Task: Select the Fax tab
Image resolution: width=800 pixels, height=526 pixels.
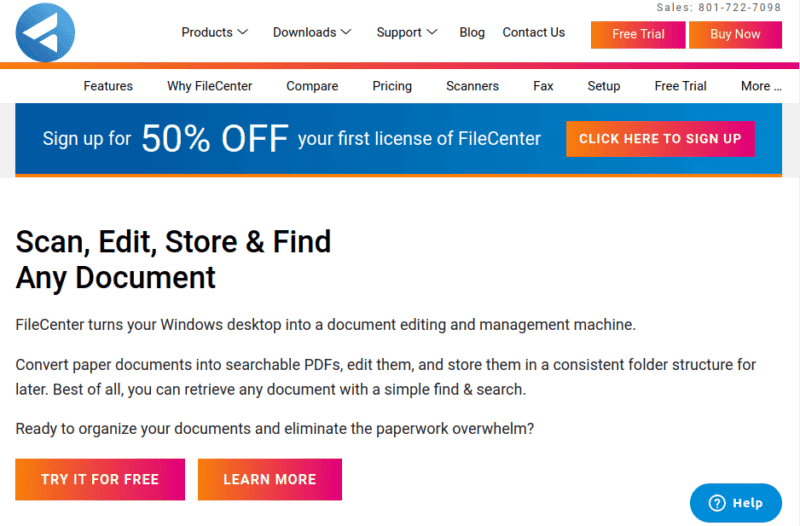Action: pyautogui.click(x=543, y=86)
